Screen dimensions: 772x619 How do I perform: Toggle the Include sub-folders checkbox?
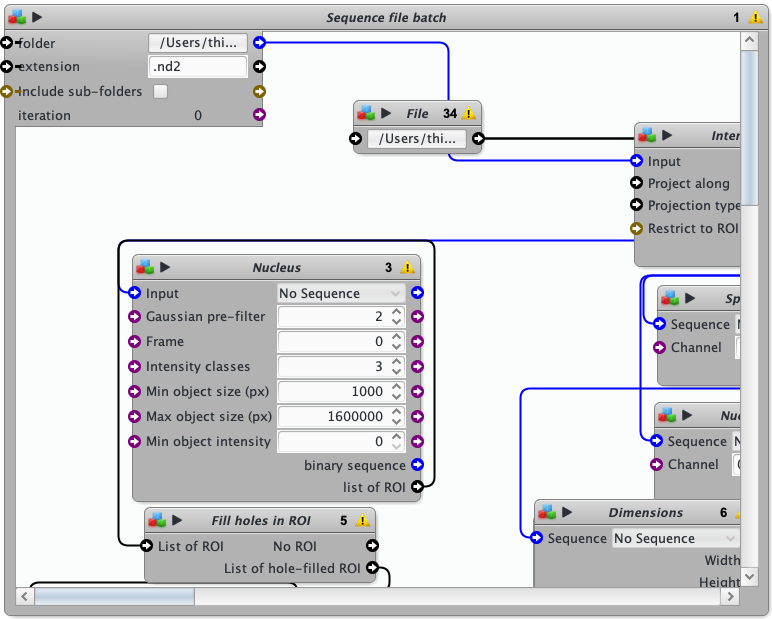pos(160,92)
